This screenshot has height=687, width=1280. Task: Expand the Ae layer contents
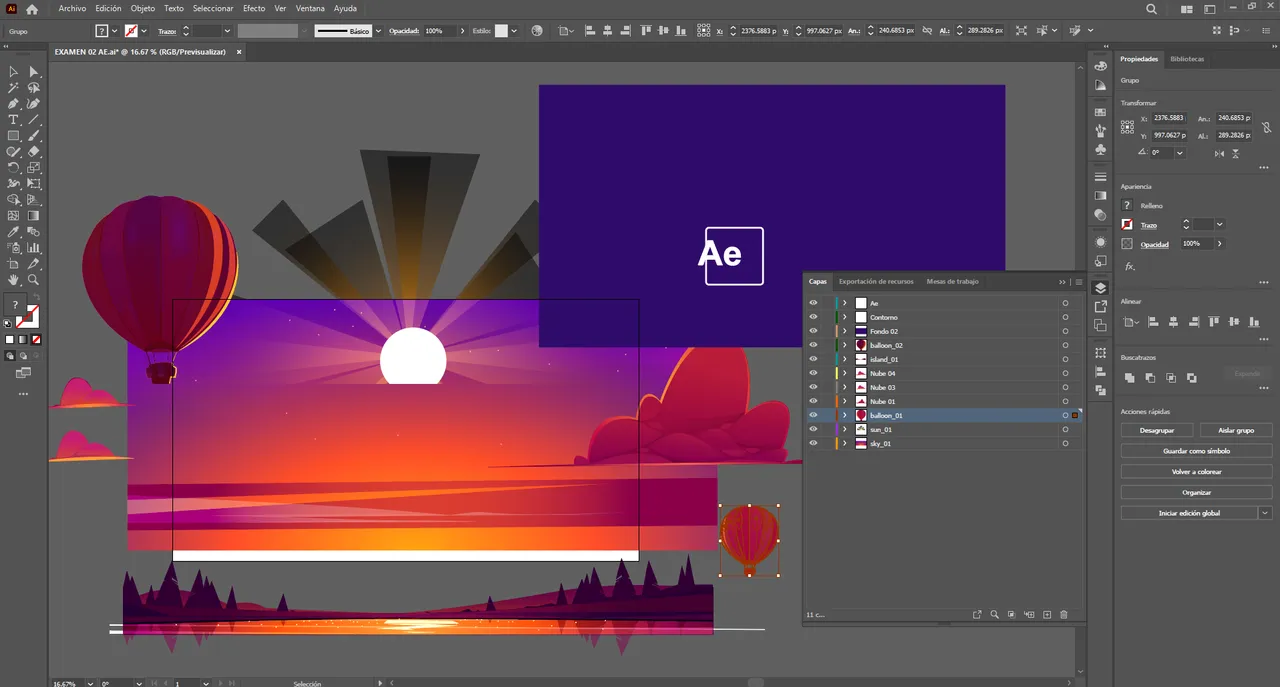(845, 303)
